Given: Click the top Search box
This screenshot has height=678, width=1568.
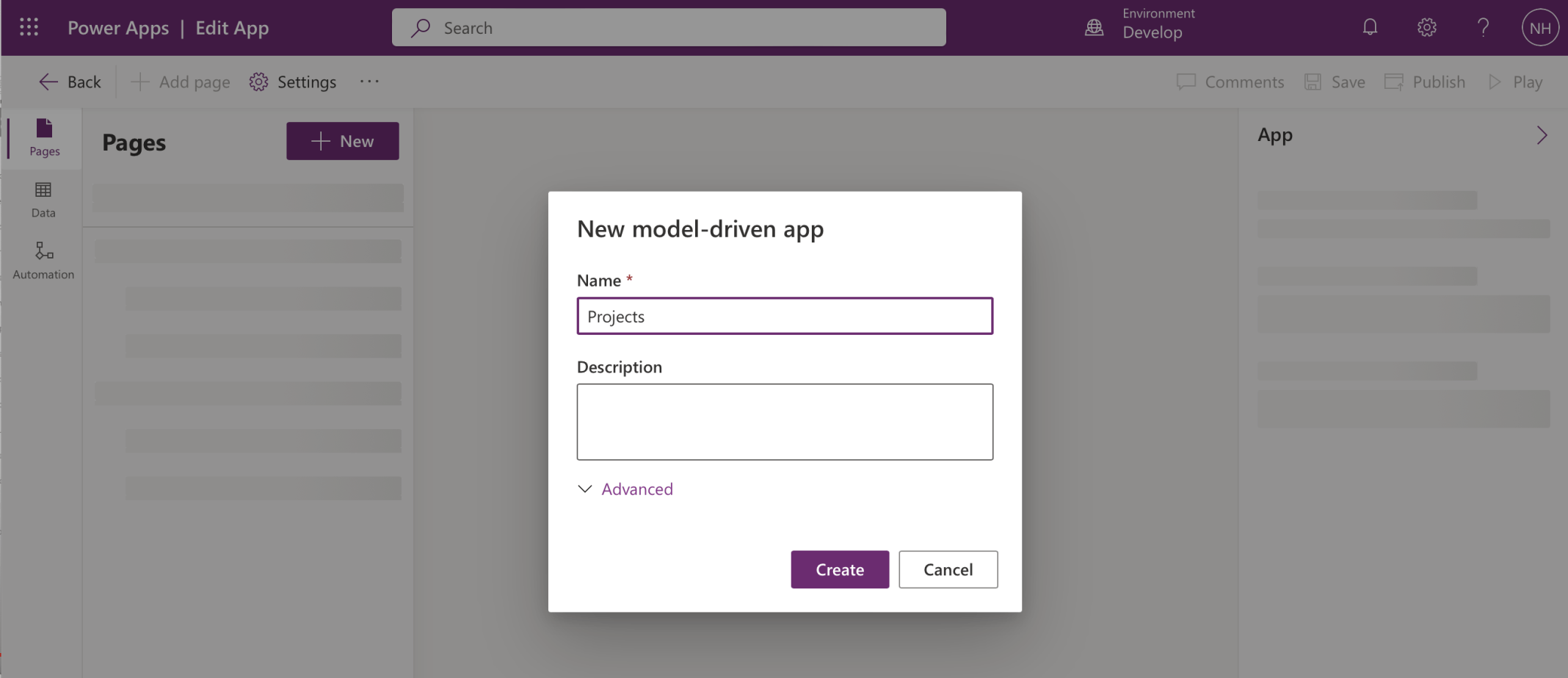Looking at the screenshot, I should coord(669,28).
